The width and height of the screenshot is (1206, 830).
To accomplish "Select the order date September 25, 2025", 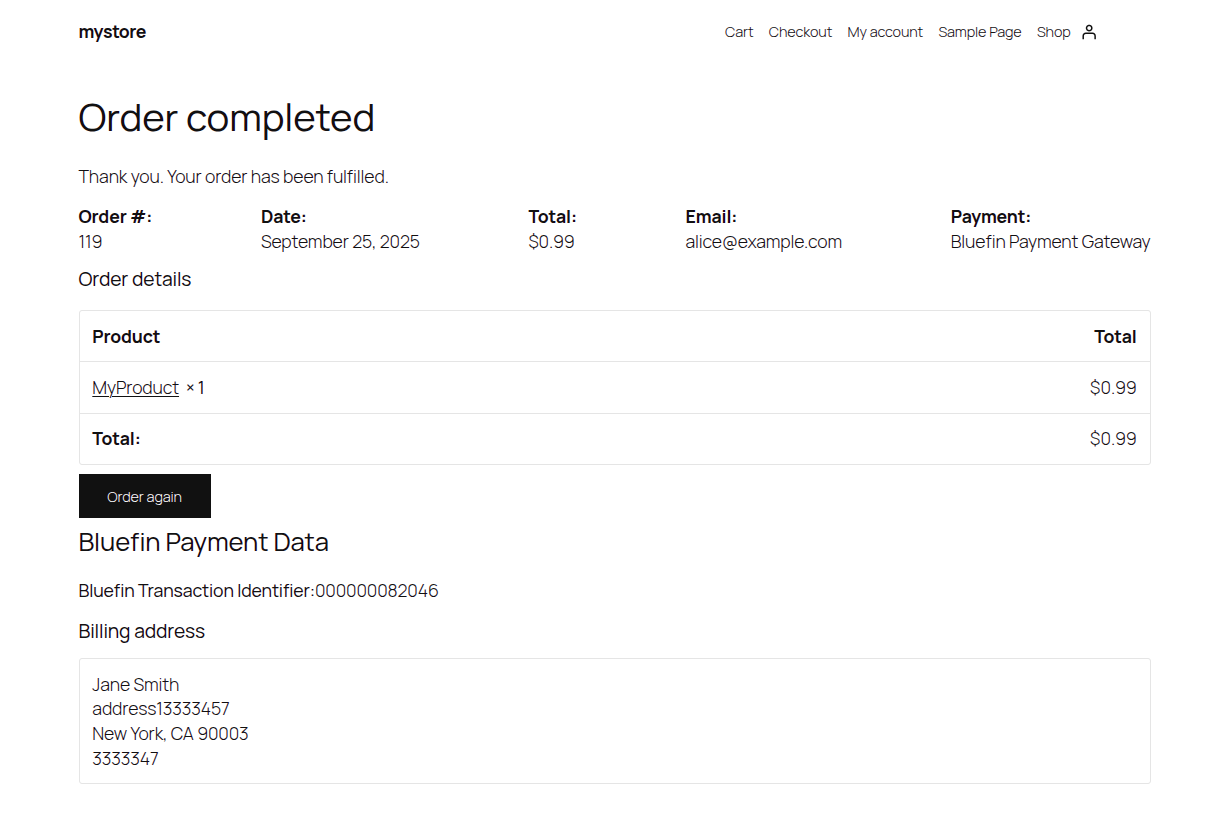I will [x=340, y=241].
